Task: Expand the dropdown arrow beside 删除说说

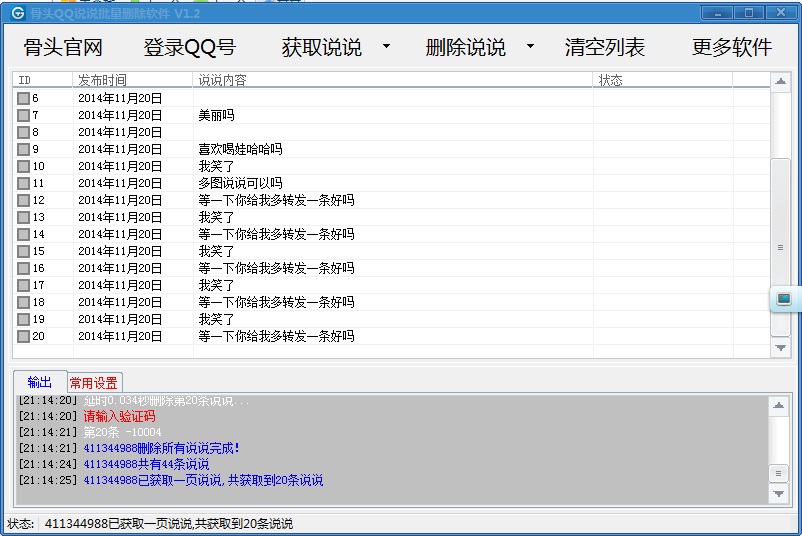Action: pos(530,46)
